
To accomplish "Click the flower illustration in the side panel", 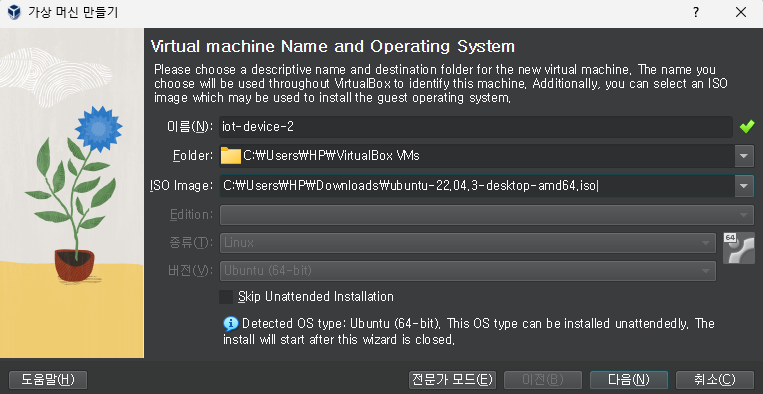I will (x=72, y=193).
